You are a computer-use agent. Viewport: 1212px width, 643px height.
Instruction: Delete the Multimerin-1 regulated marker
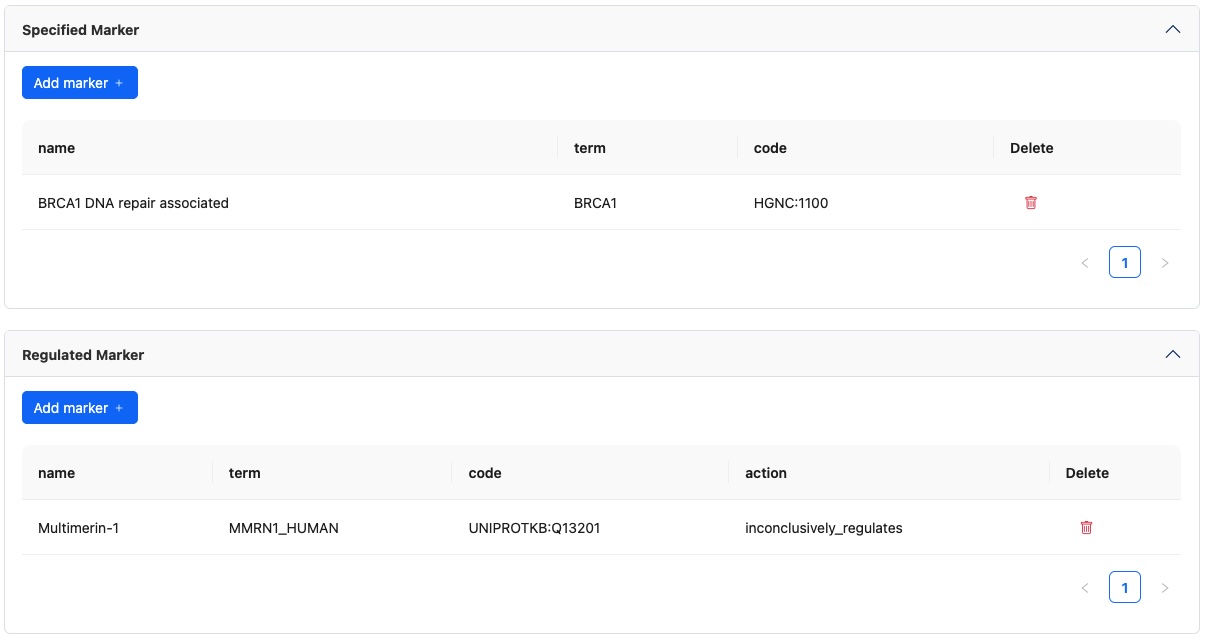pos(1086,528)
